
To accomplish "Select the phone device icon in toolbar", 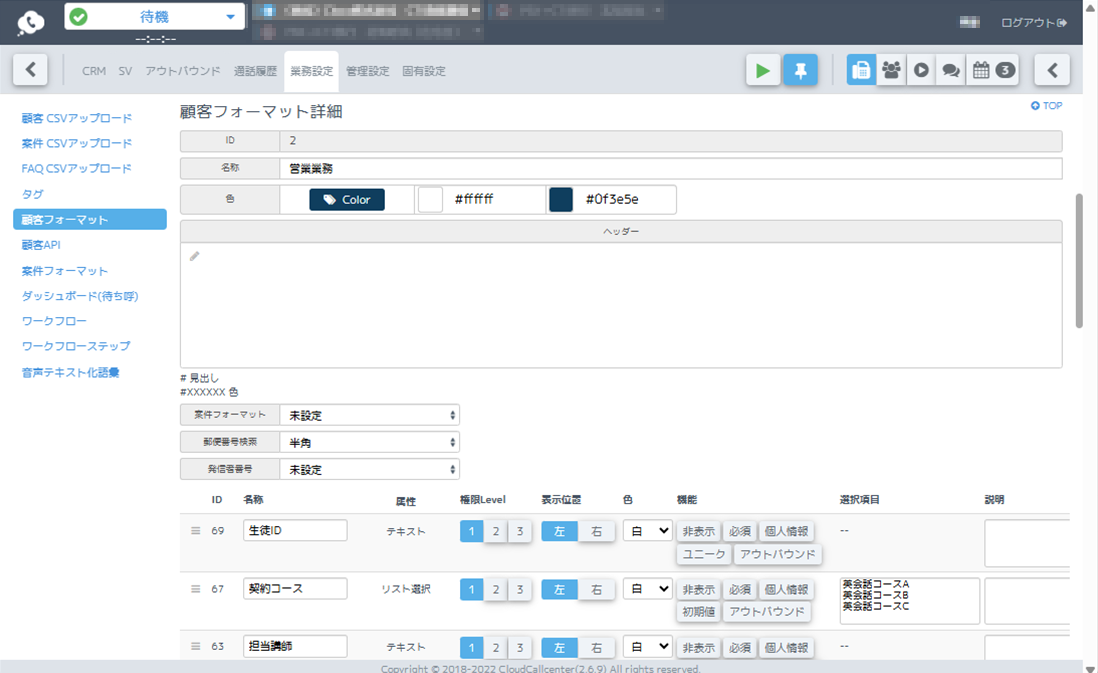I will pos(861,70).
